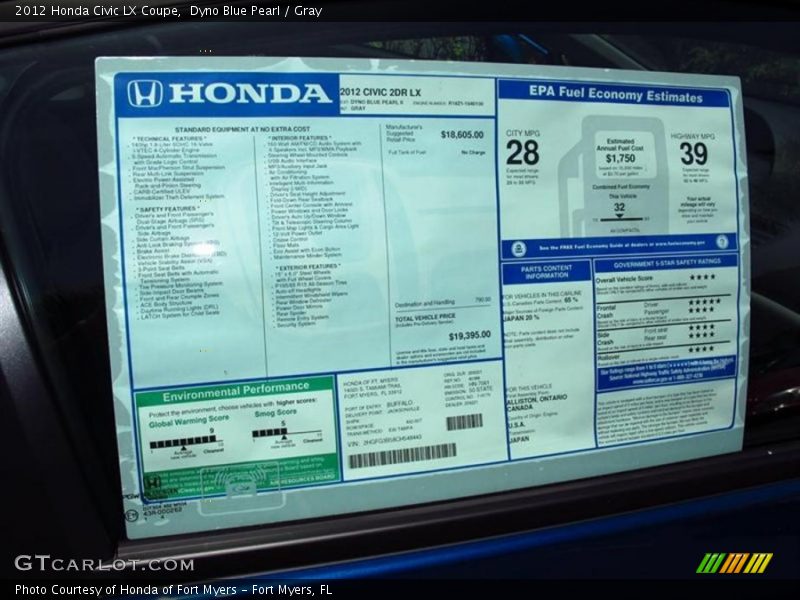Click the 'PARTS CONTENT INFORMATION' header
Screen dimensions: 800x600
coord(546,271)
